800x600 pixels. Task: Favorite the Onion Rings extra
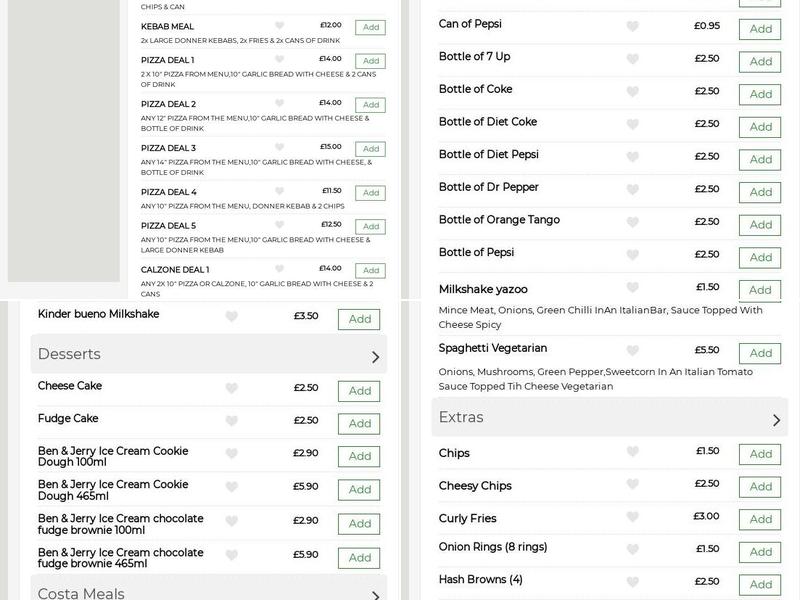point(633,550)
